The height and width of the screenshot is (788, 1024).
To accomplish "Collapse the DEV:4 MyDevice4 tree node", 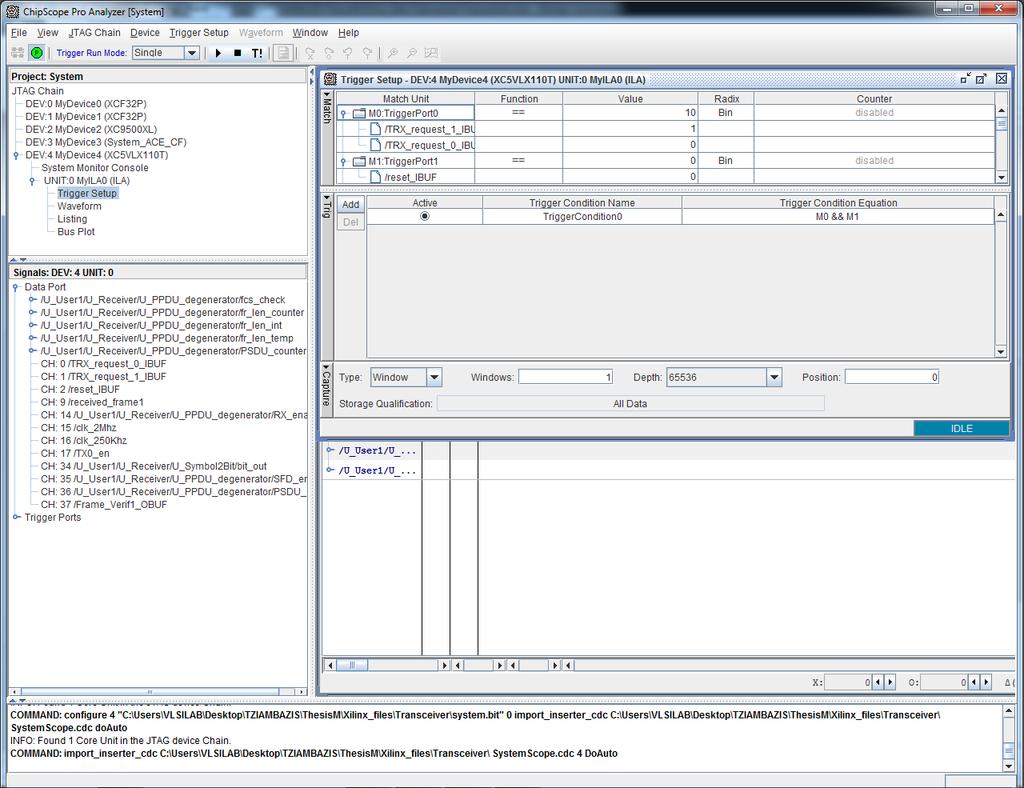I will [16, 155].
